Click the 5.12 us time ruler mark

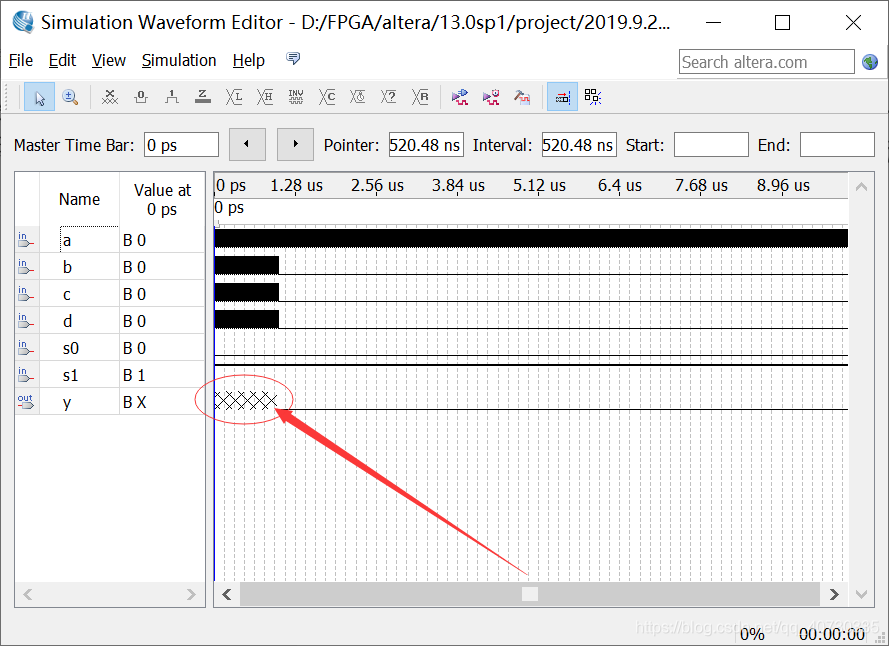tap(539, 185)
